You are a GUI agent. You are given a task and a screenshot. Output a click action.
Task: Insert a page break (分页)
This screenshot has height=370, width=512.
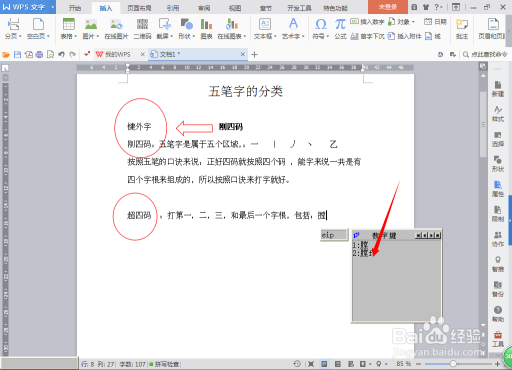(13, 29)
